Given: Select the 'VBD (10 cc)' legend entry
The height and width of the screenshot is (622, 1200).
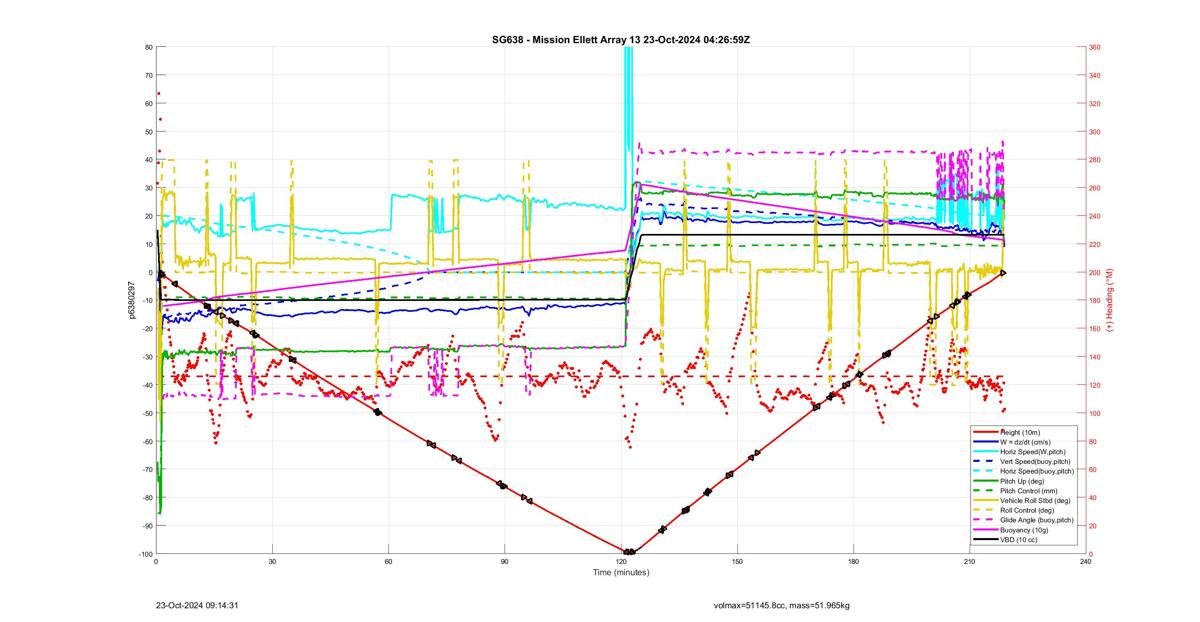Looking at the screenshot, I should (1024, 540).
